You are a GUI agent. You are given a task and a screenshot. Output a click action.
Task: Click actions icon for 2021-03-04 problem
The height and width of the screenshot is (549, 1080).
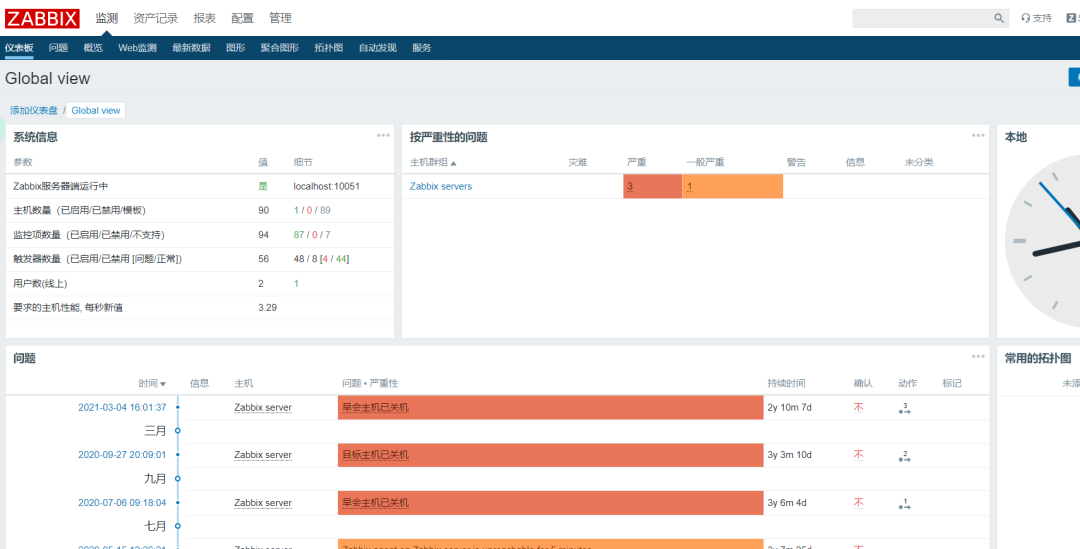[905, 408]
